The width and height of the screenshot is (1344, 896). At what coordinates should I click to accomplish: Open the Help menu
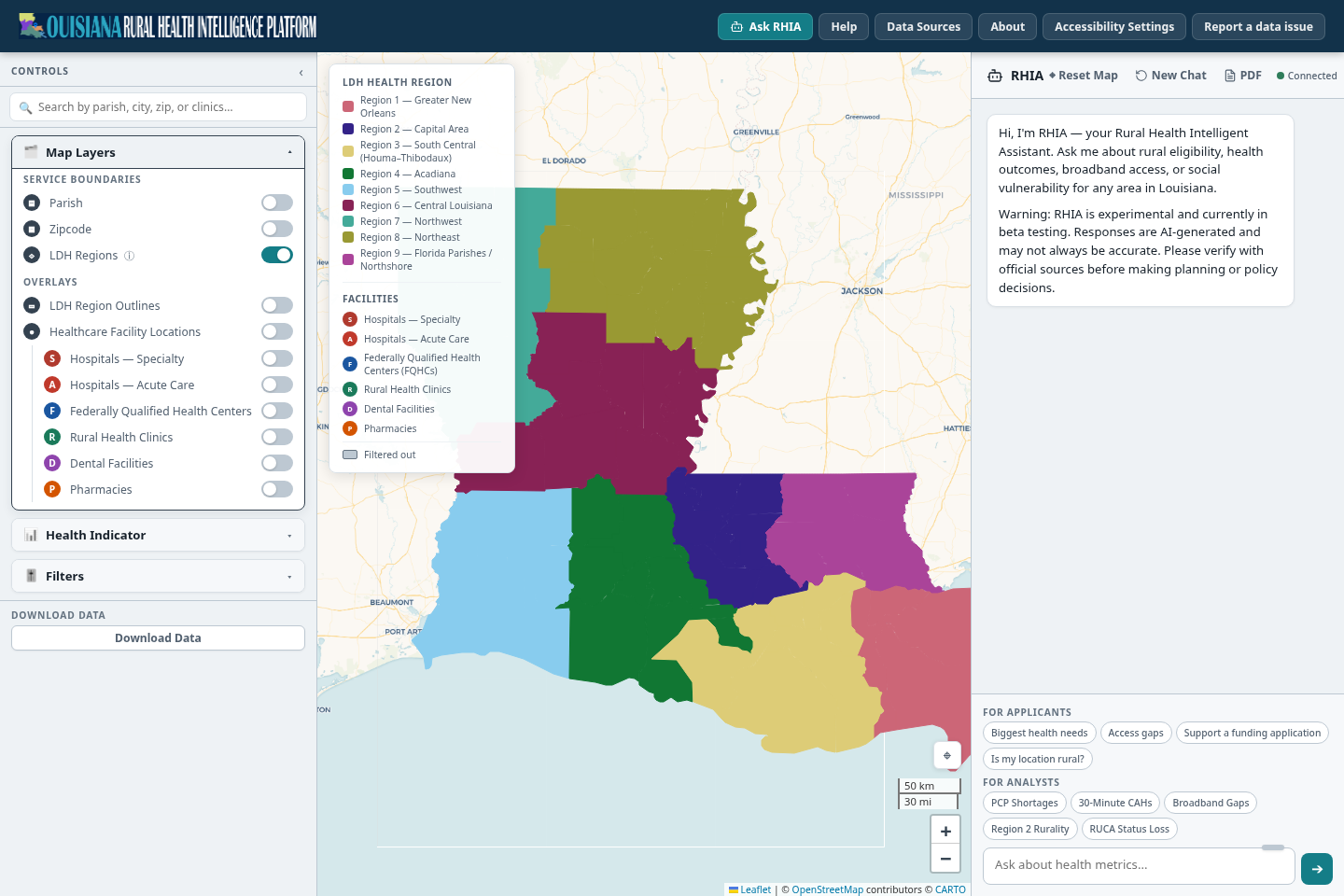pos(844,26)
